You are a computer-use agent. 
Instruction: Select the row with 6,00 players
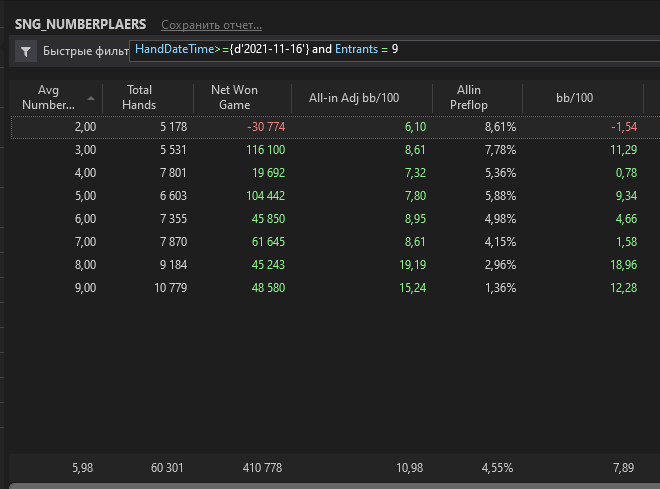point(335,219)
